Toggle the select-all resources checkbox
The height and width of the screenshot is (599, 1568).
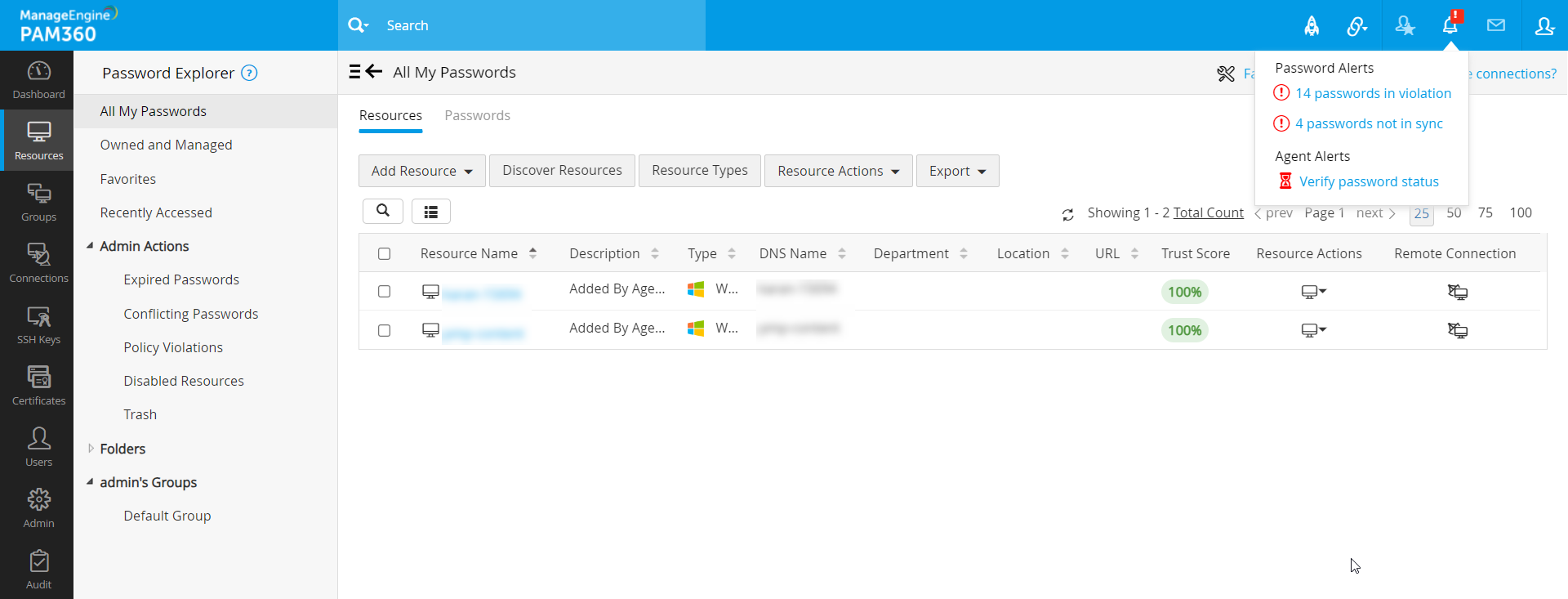pos(385,254)
